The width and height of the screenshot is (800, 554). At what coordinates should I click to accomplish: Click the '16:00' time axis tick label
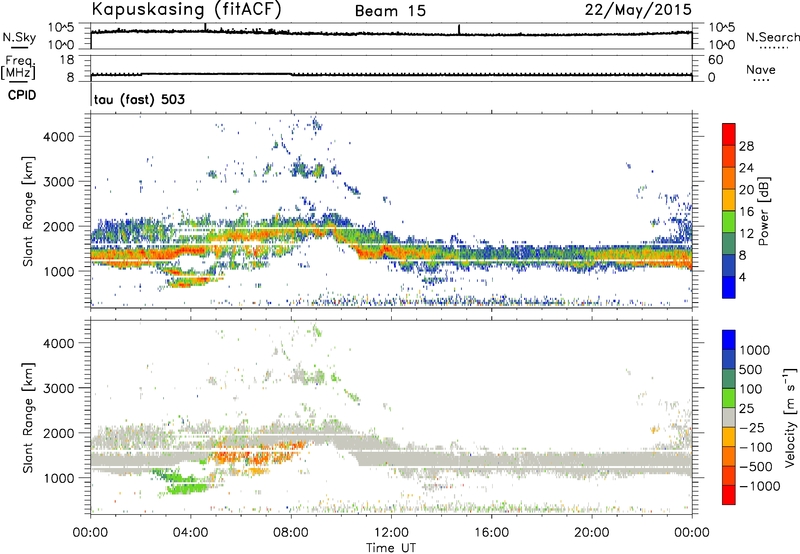[x=491, y=533]
